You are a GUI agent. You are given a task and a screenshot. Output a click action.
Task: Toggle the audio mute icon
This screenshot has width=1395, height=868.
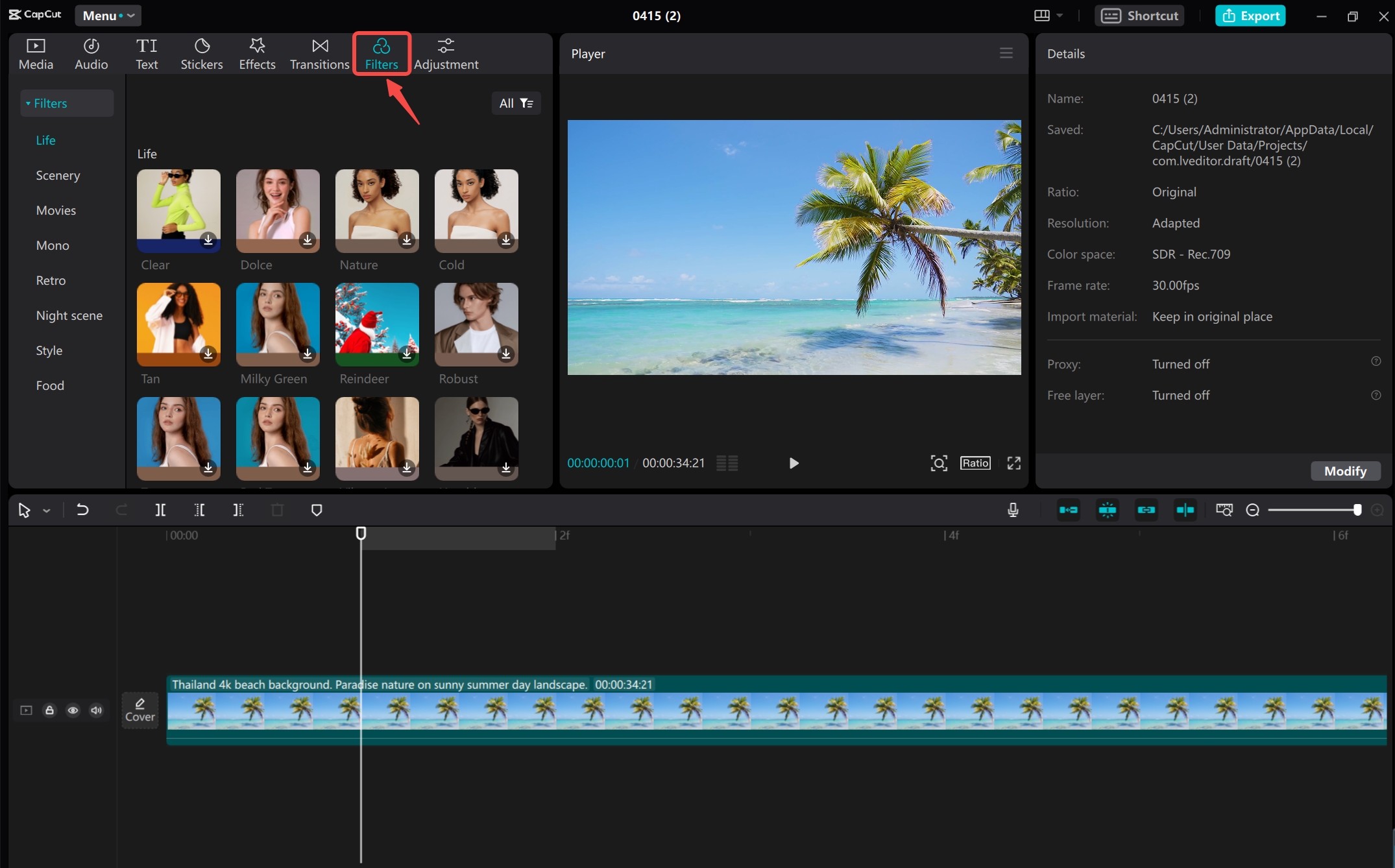[96, 710]
